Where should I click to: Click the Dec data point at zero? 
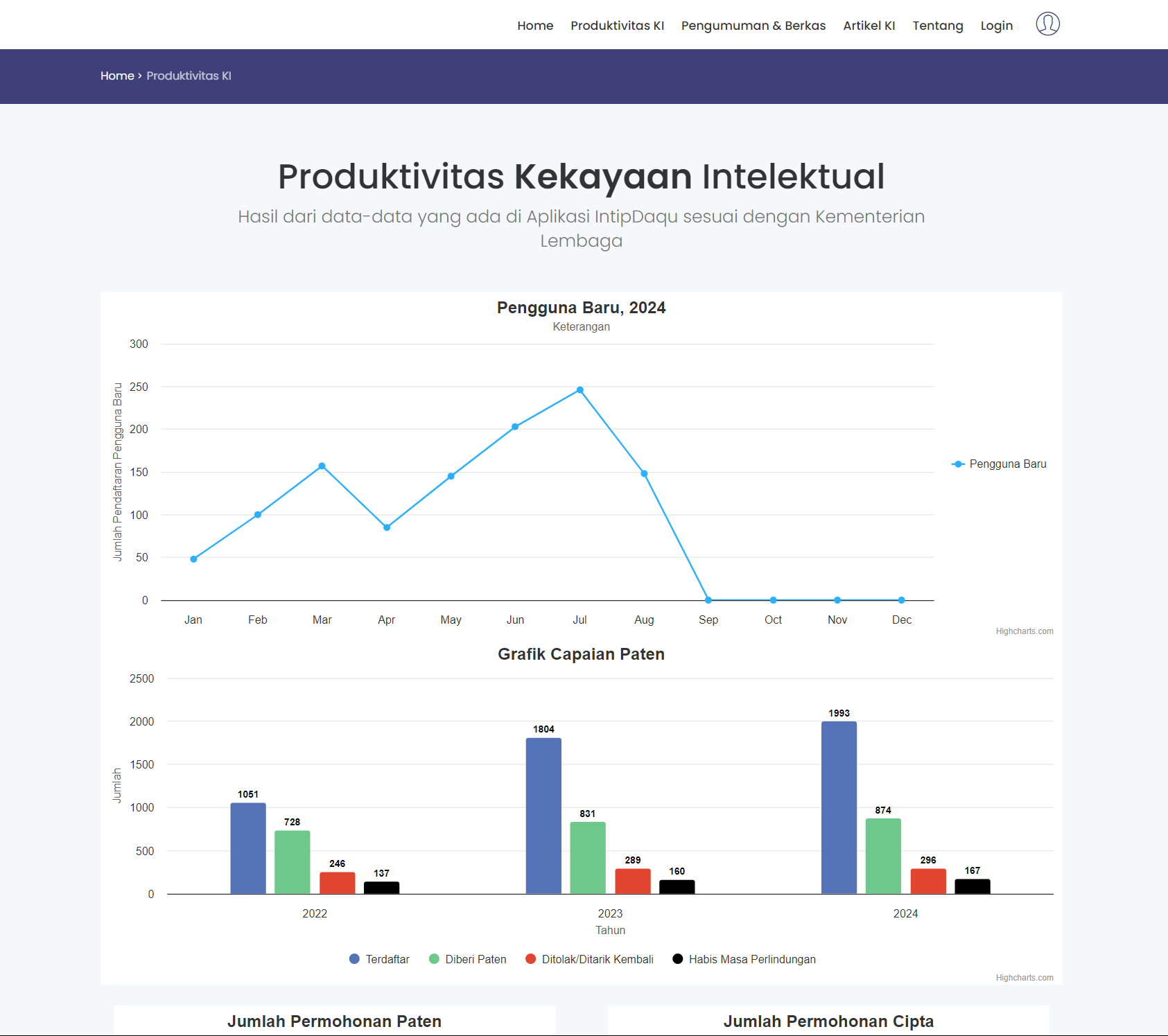[x=901, y=600]
